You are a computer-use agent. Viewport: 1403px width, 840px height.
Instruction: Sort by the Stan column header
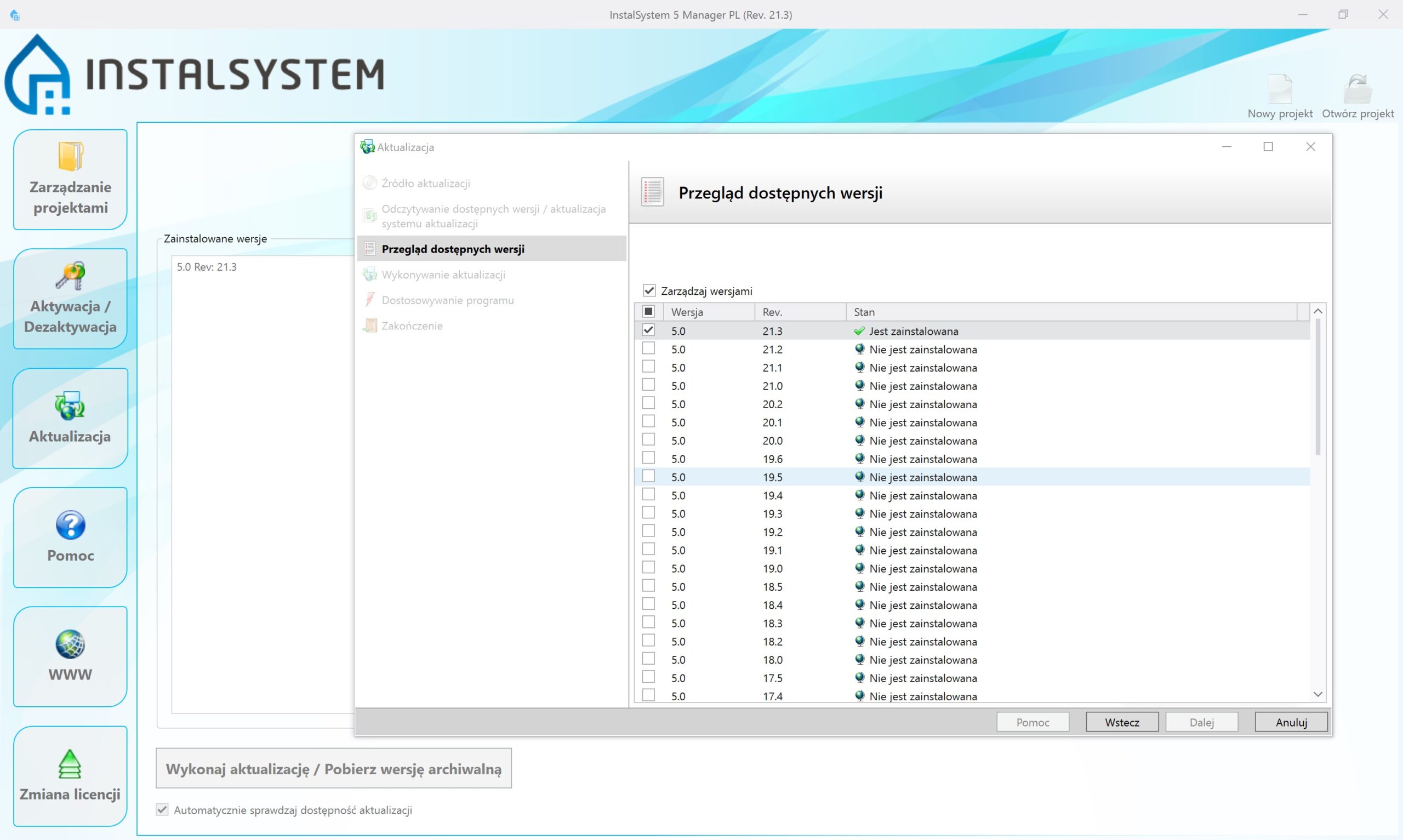click(x=1071, y=312)
